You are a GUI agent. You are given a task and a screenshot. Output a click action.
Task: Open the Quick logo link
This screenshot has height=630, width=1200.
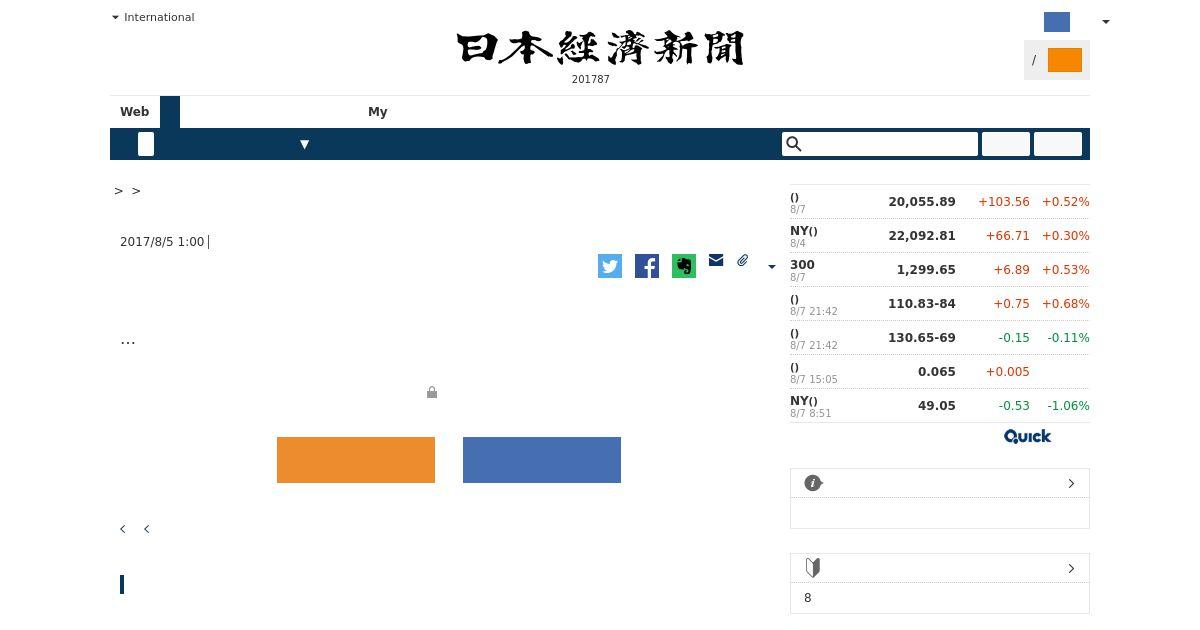(1027, 436)
